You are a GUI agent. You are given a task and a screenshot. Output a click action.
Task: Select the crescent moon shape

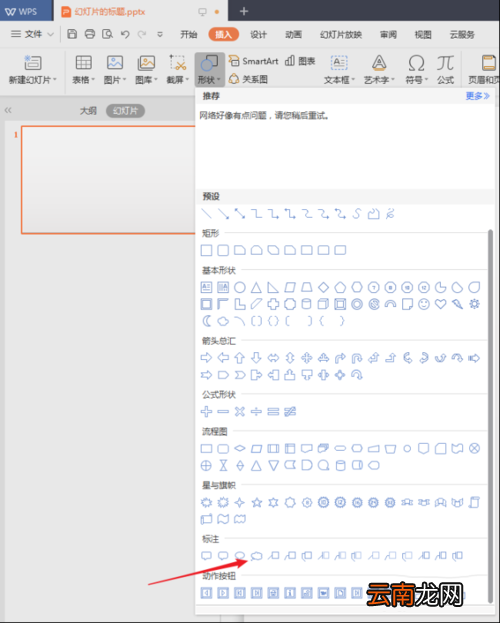(x=206, y=321)
